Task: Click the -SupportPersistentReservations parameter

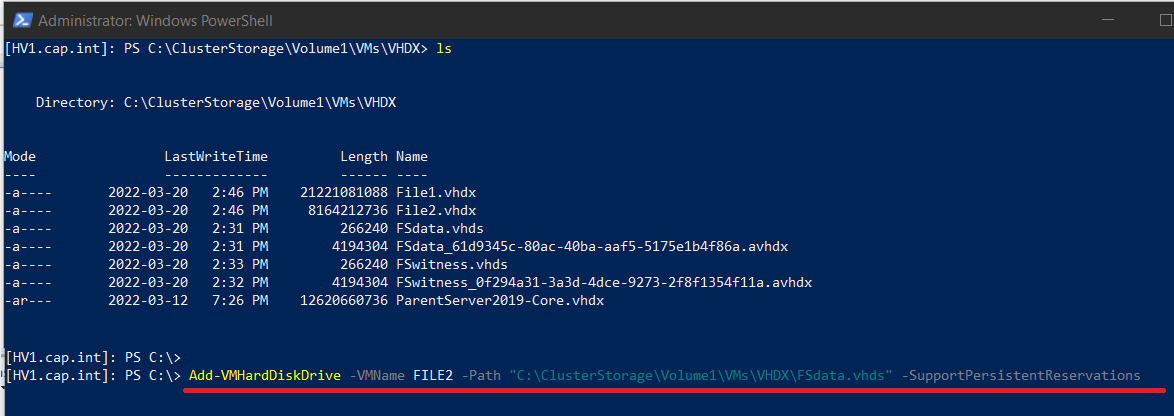Action: 1021,375
